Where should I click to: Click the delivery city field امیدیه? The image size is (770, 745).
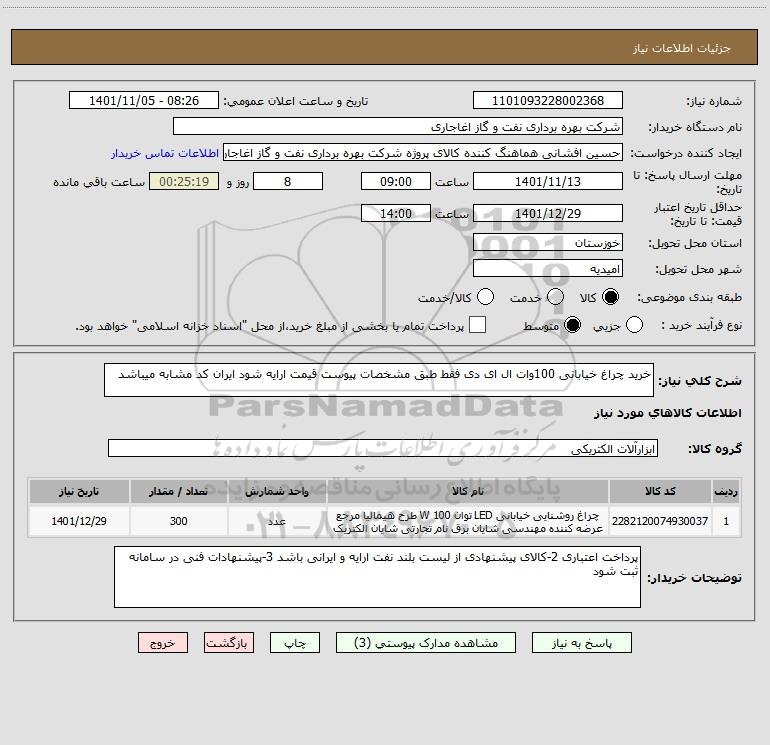click(548, 269)
